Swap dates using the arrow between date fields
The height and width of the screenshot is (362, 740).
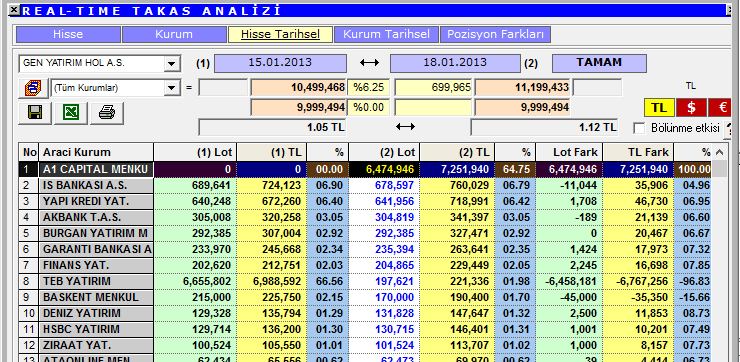click(x=369, y=63)
